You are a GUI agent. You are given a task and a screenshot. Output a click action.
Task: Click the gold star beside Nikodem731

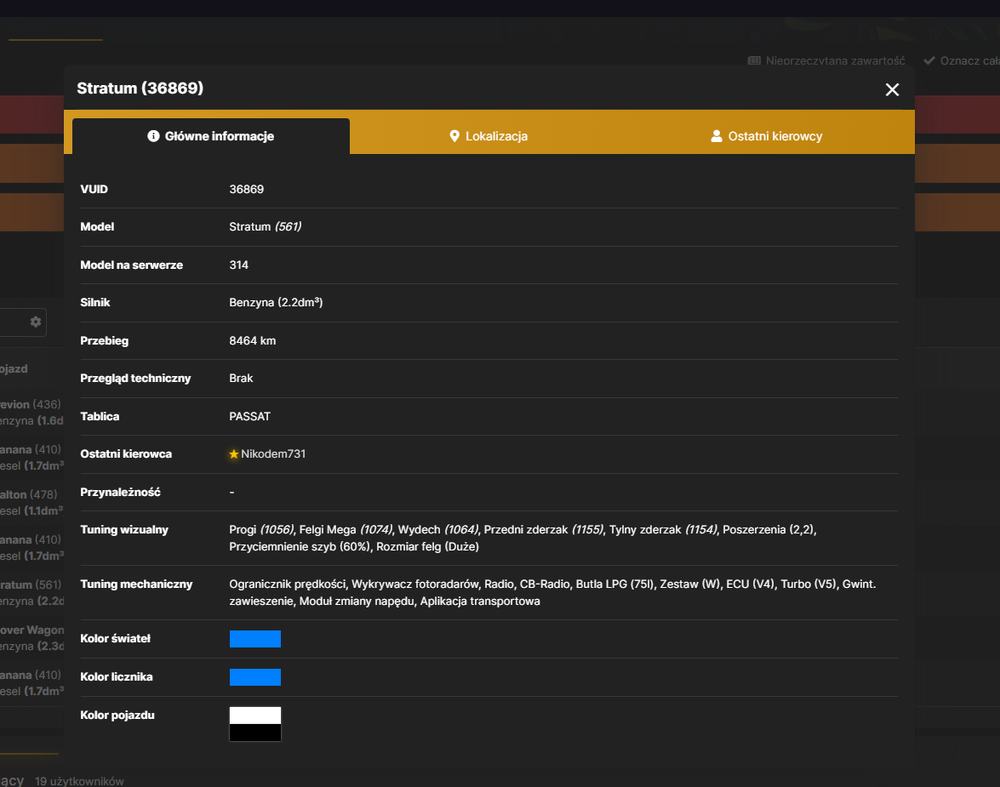(x=233, y=454)
